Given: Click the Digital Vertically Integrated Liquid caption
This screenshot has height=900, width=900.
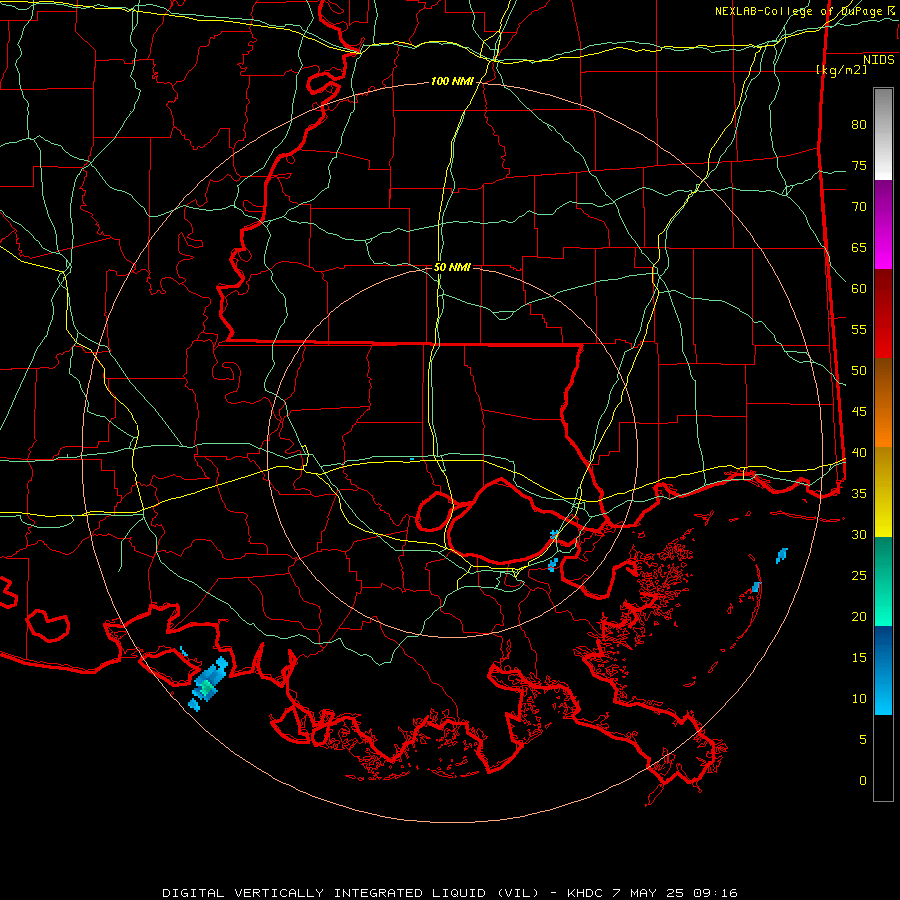Looking at the screenshot, I should coord(449,893).
